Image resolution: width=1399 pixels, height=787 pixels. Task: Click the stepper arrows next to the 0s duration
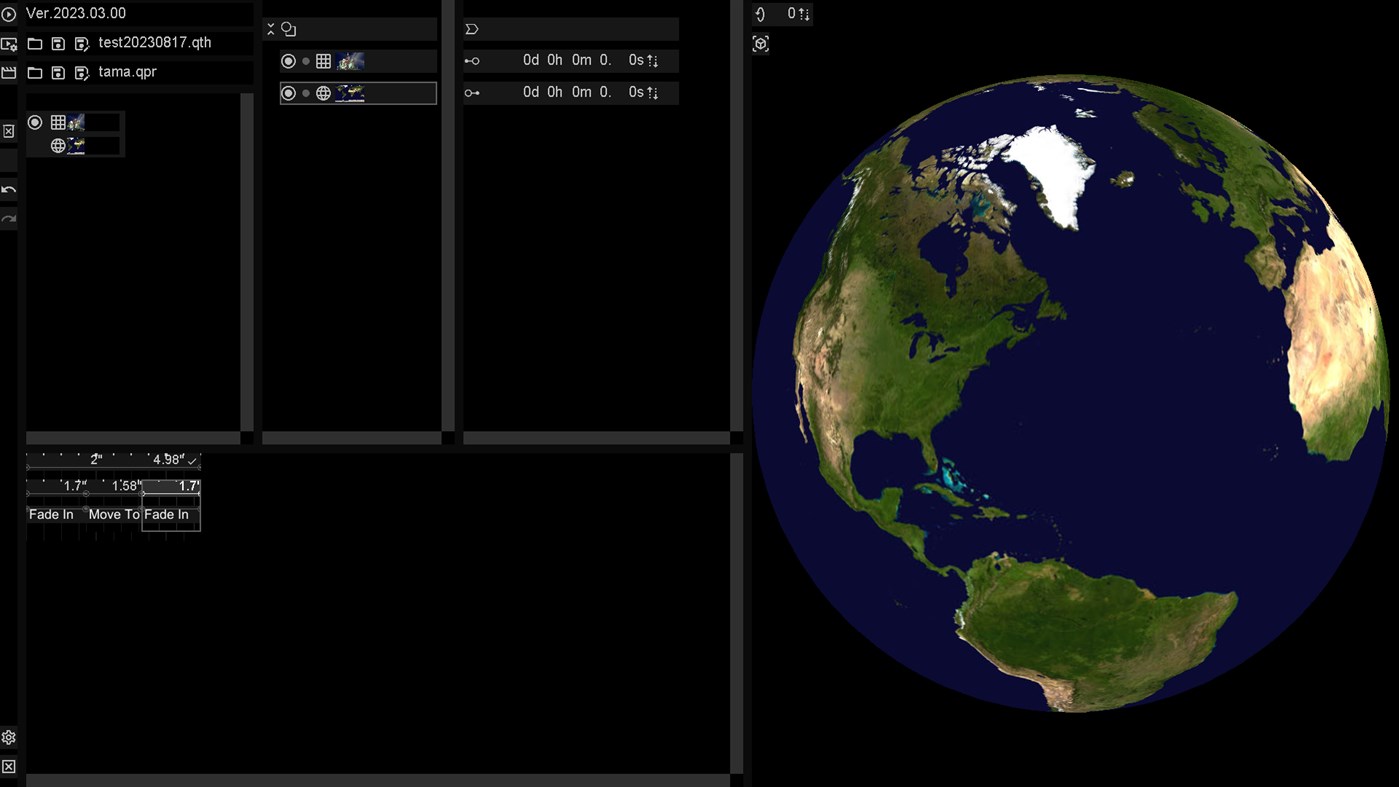click(653, 60)
